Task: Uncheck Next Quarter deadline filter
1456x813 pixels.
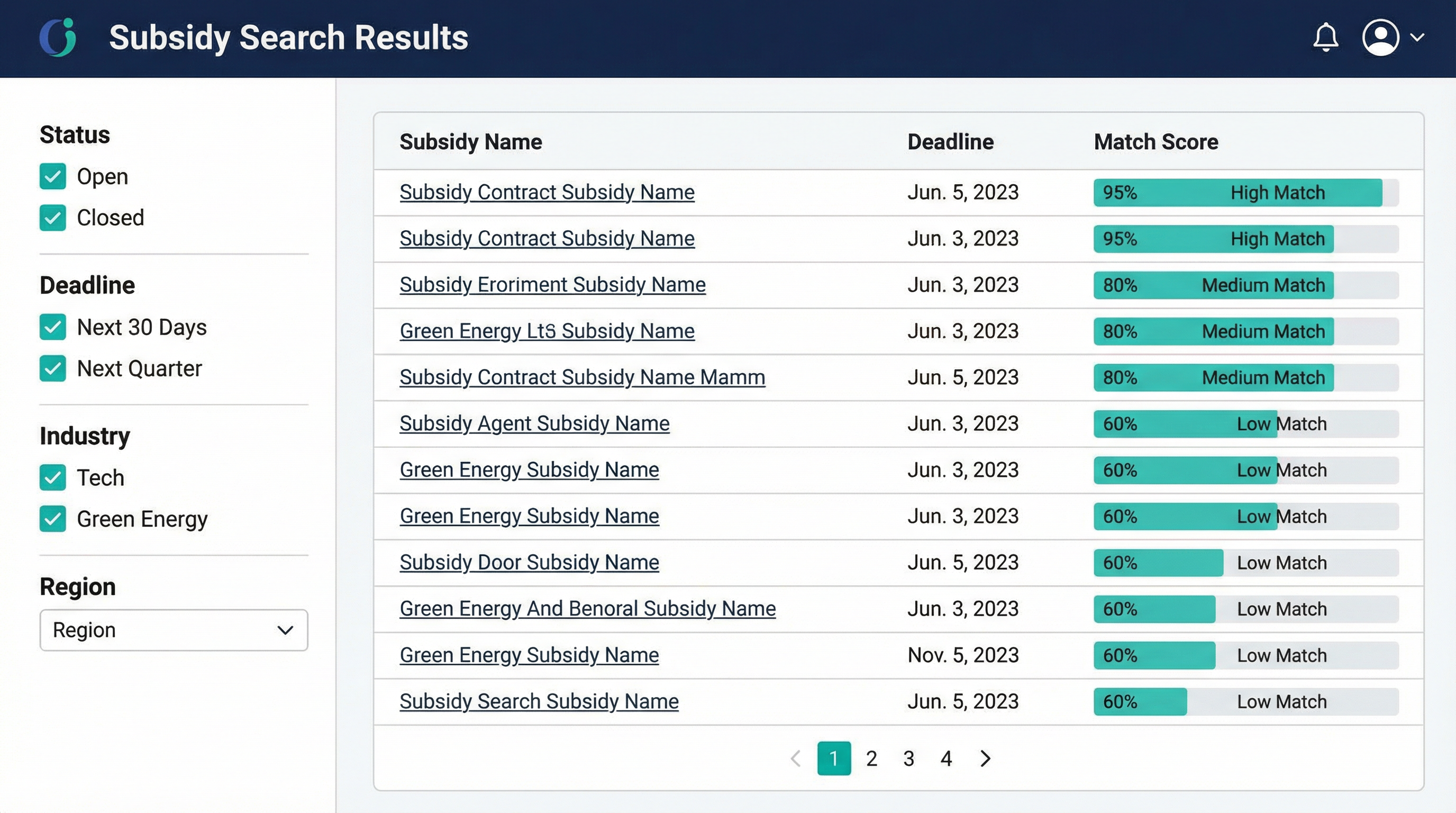Action: 52,368
